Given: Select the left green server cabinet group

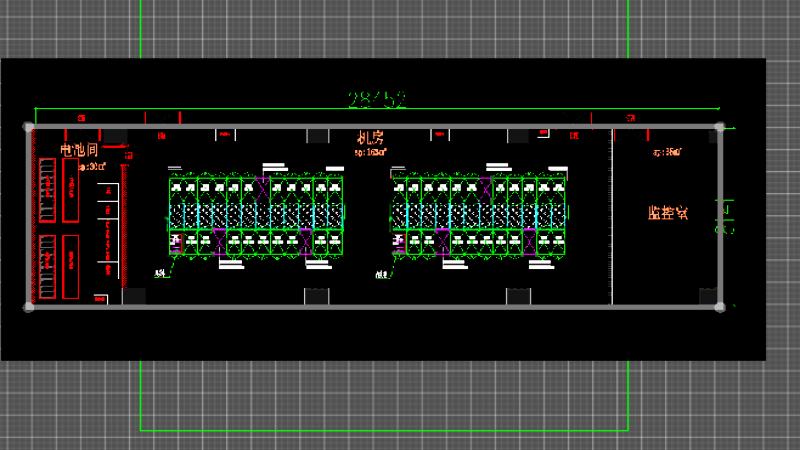Looking at the screenshot, I should tap(256, 216).
